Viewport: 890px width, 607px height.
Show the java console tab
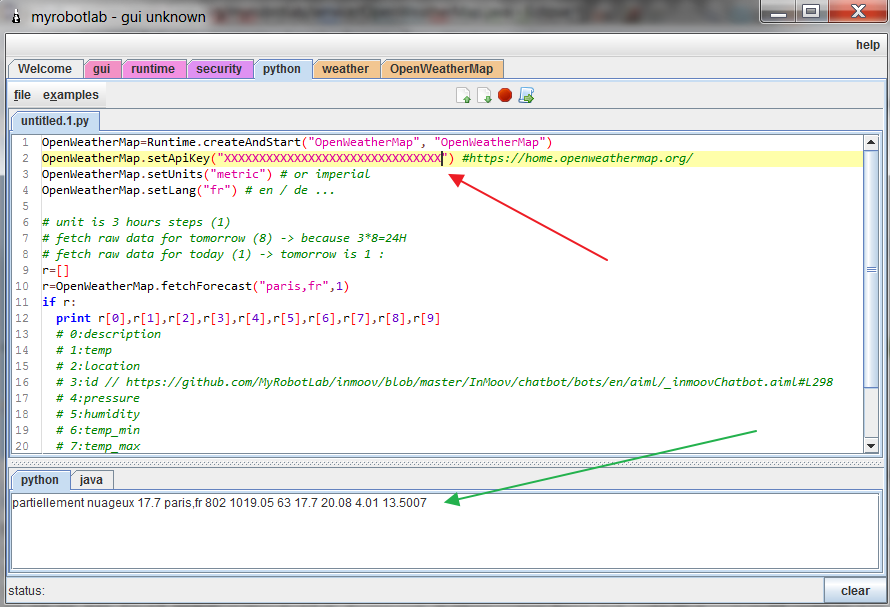pos(91,480)
